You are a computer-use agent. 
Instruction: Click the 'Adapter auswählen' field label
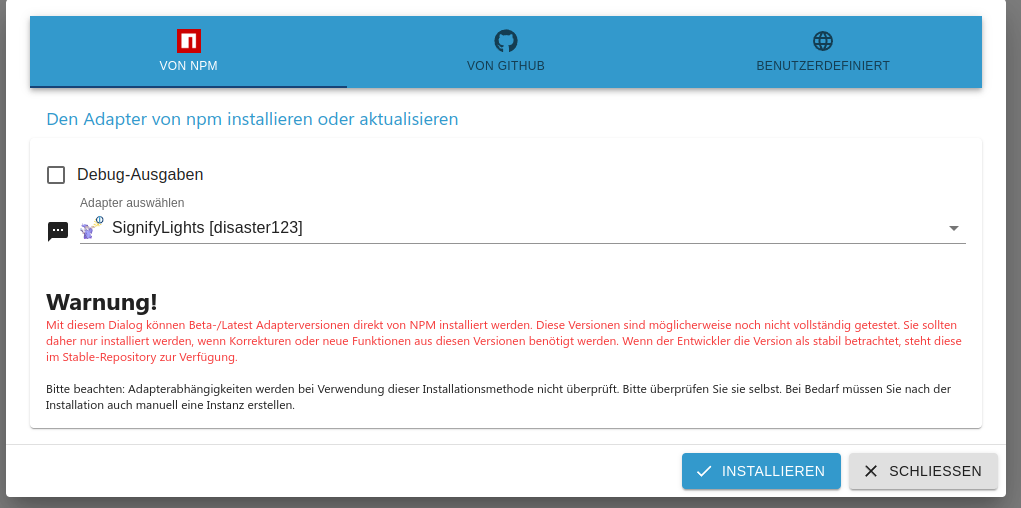(x=132, y=203)
